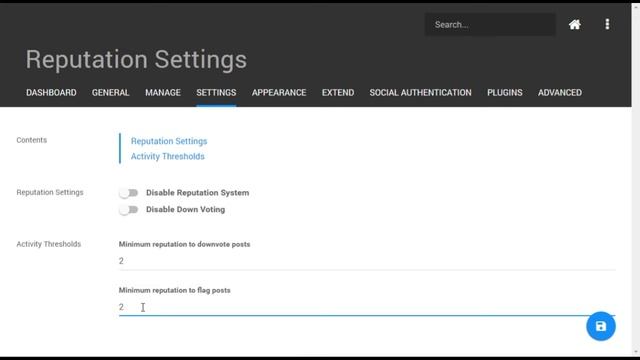
Task: Click the Disable Down Voting label
Action: pyautogui.click(x=185, y=209)
